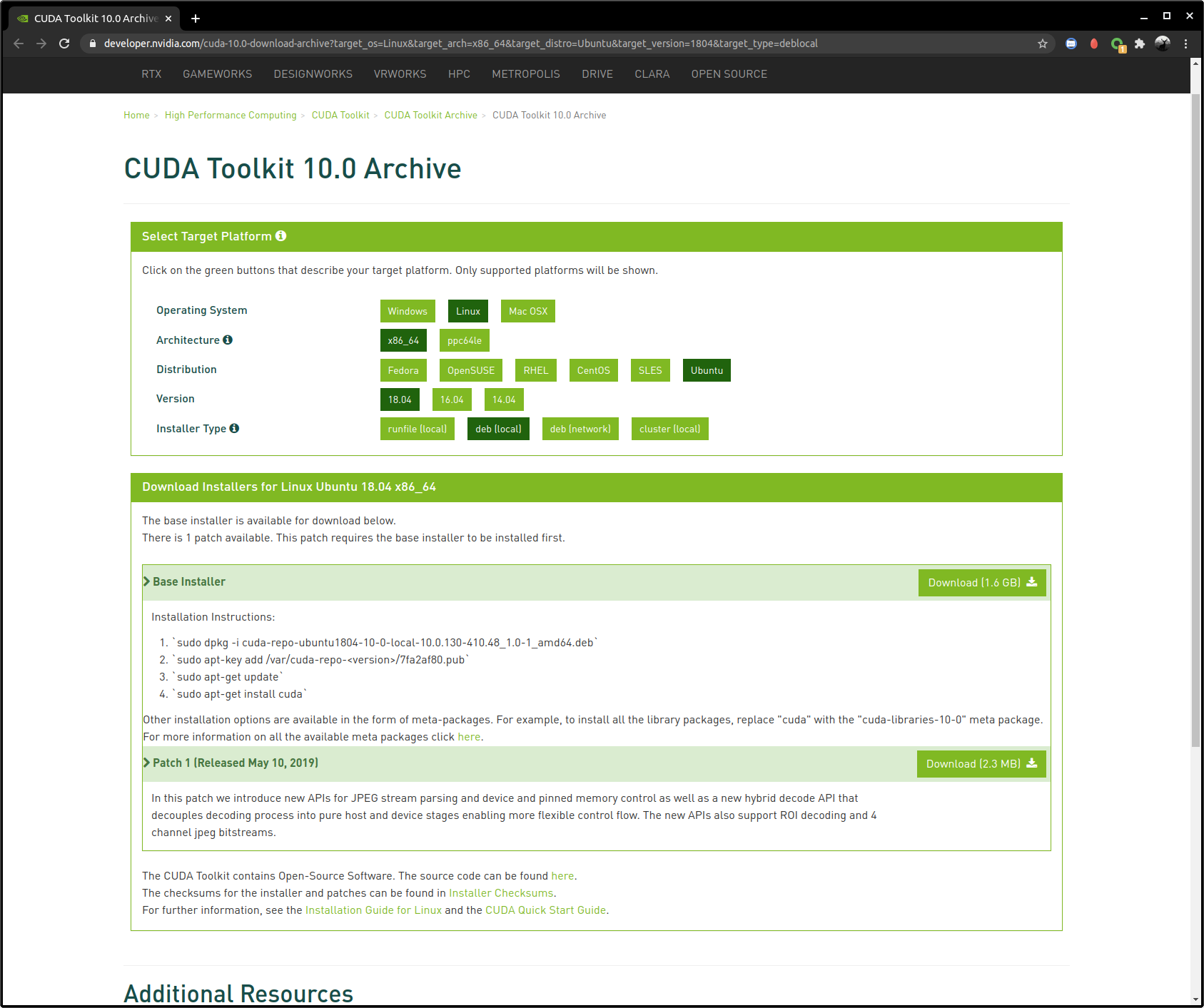Viewport: 1204px width, 1008px height.
Task: Click the red circle extension icon
Action: pyautogui.click(x=1094, y=44)
